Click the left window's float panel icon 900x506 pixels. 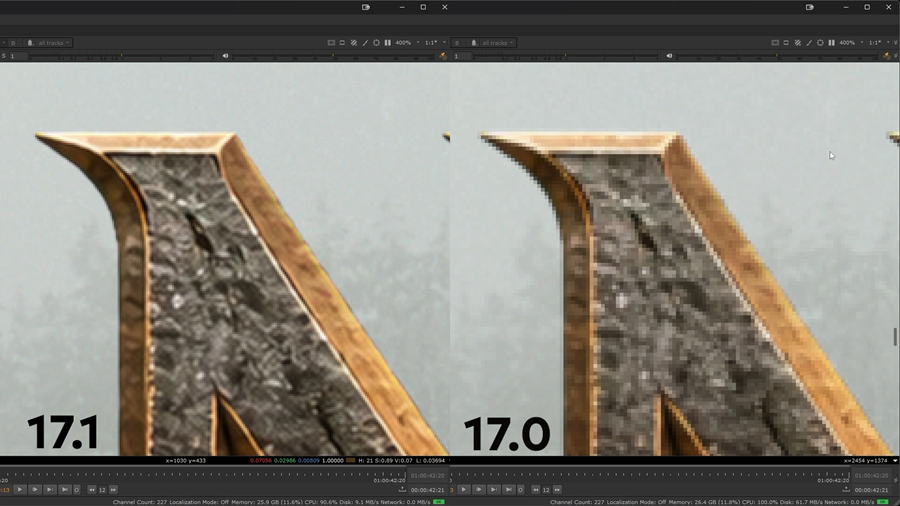coord(366,7)
